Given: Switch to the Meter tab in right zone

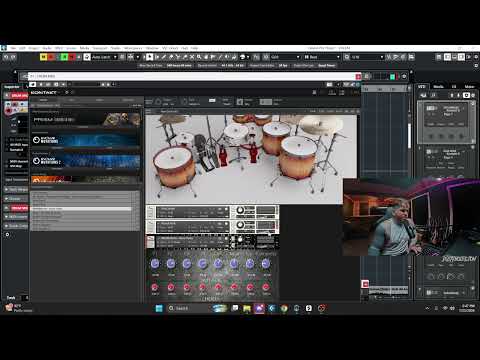Looking at the screenshot, I should (x=469, y=86).
